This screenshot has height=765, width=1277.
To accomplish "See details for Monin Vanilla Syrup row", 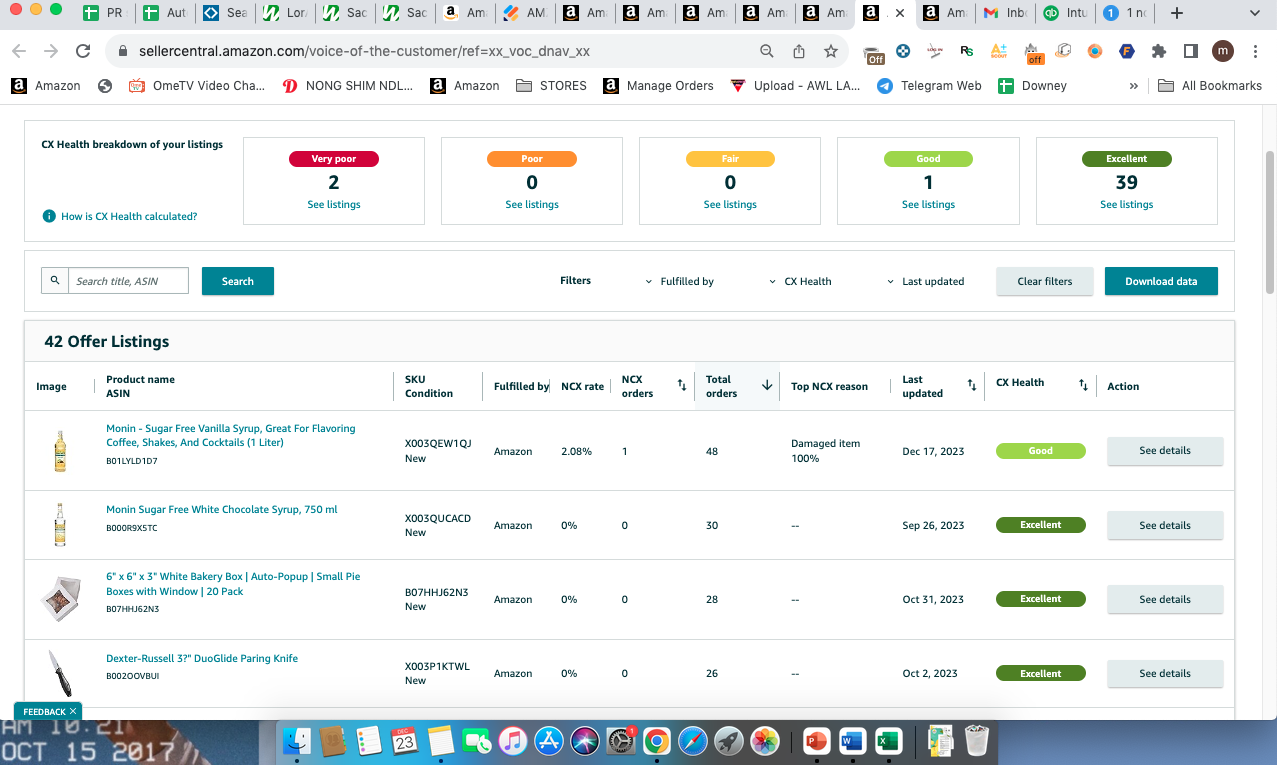I will coord(1165,451).
